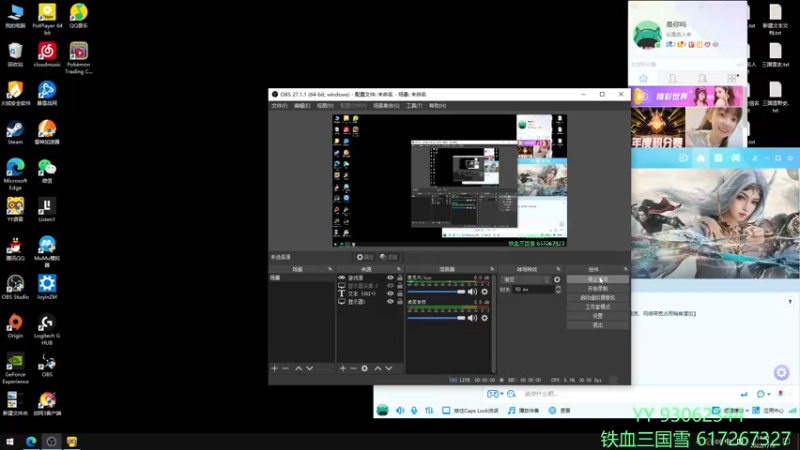This screenshot has height=450, width=800.
Task: Open 帮助(H) menu in OBS
Action: [x=437, y=106]
